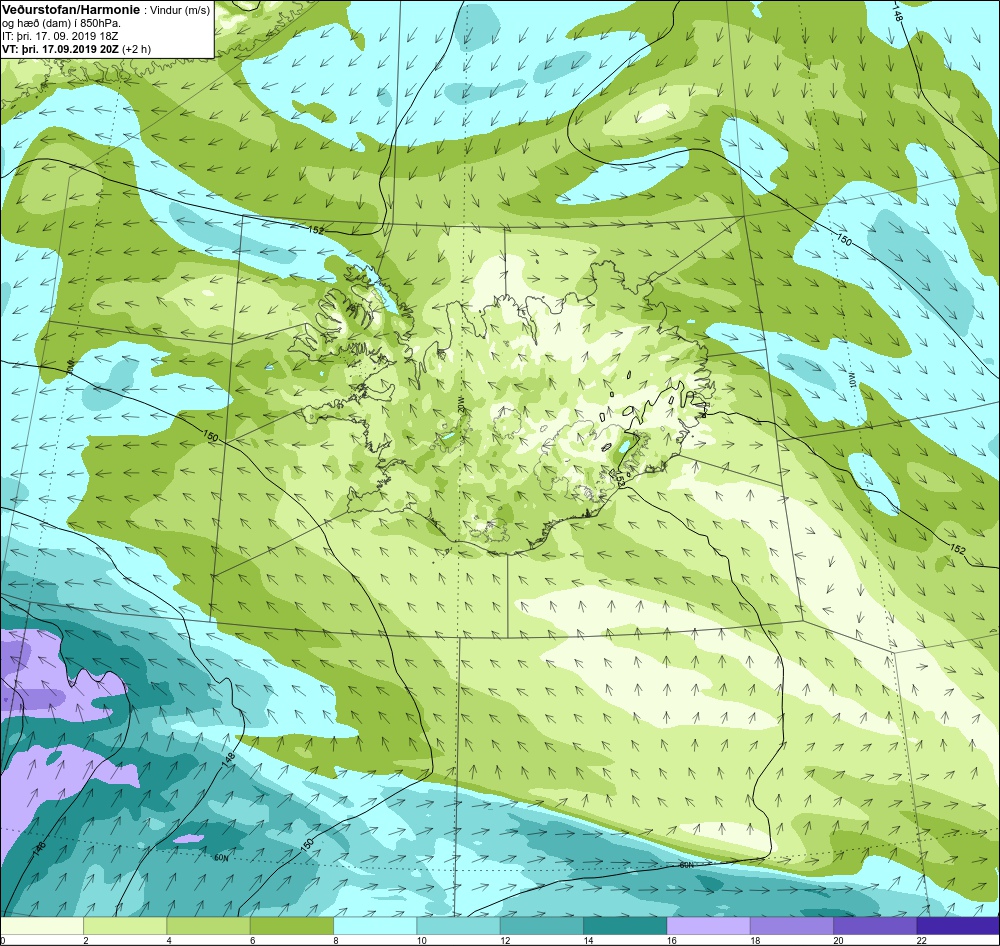Click the 6–8 m/s olive green legend swatch
Screen dimensions: 1000x946
point(292,925)
